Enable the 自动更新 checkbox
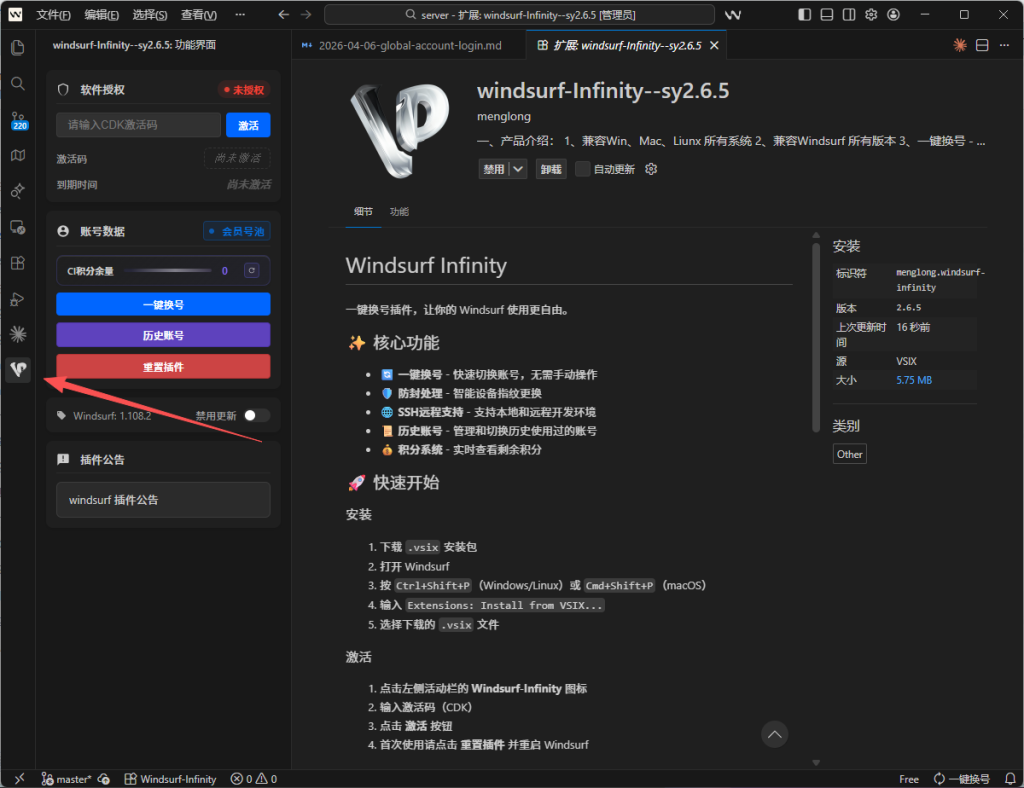 [x=583, y=169]
